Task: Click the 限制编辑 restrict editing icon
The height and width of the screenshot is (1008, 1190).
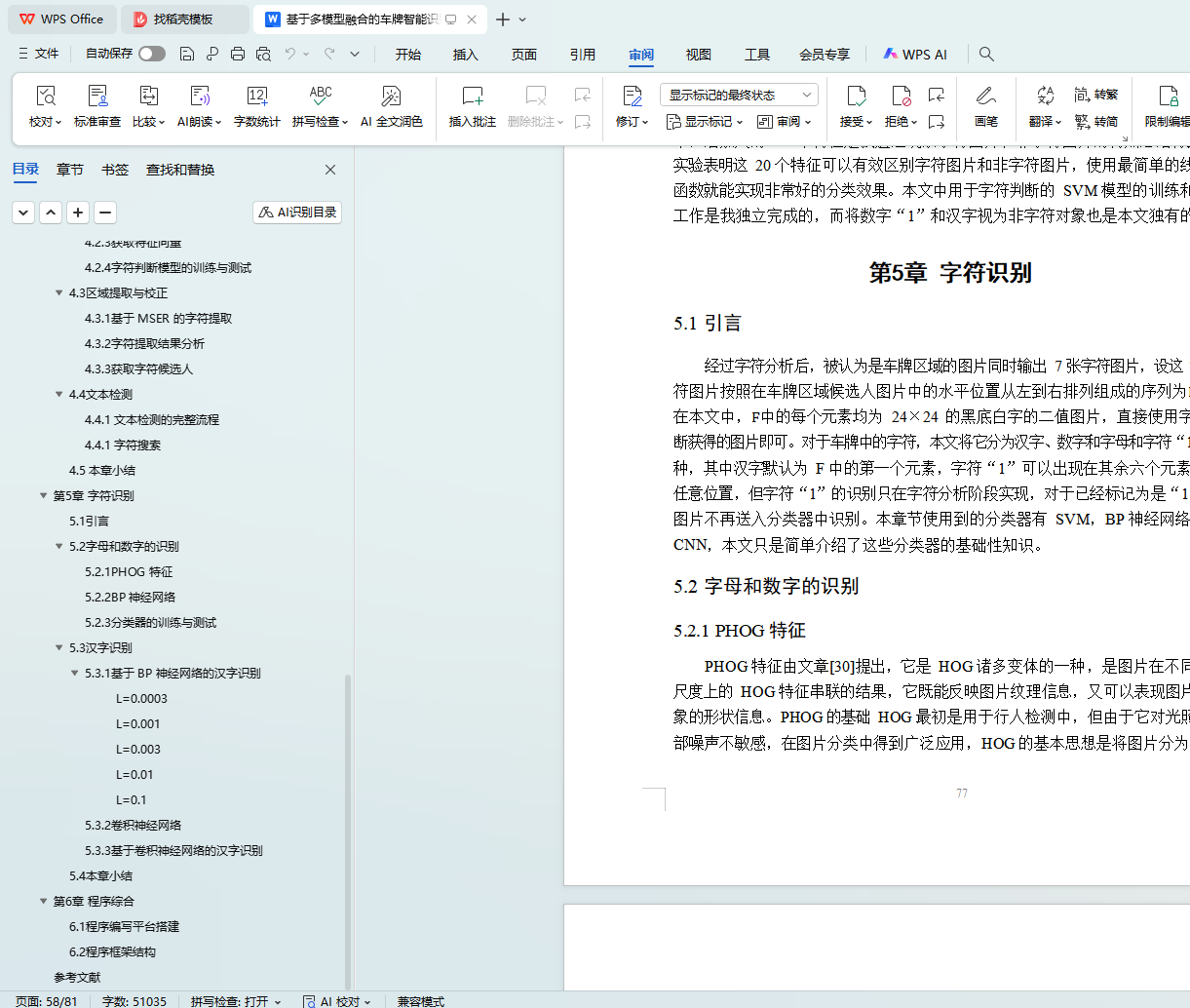Action: click(x=1167, y=97)
